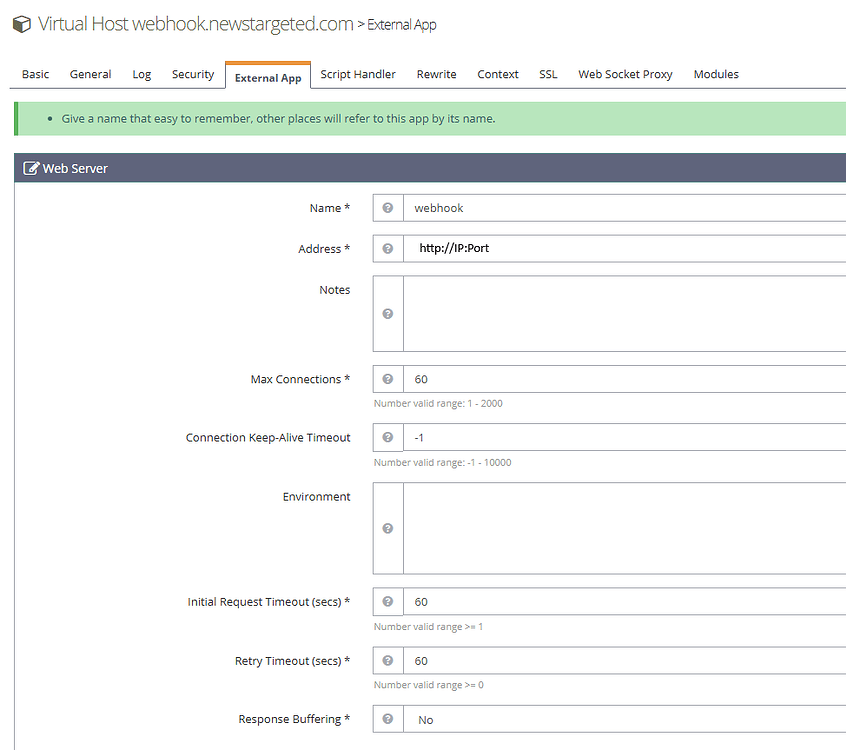Image resolution: width=846 pixels, height=750 pixels.
Task: Open the Script Handler tab
Action: (358, 74)
